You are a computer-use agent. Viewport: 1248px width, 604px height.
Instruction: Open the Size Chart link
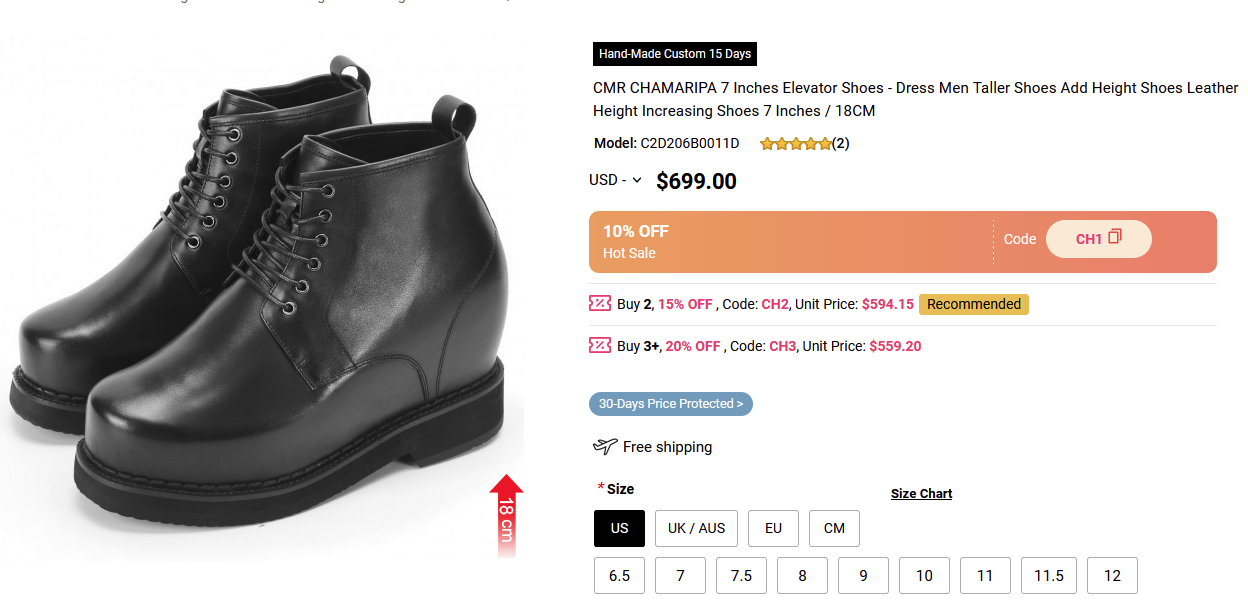click(921, 494)
